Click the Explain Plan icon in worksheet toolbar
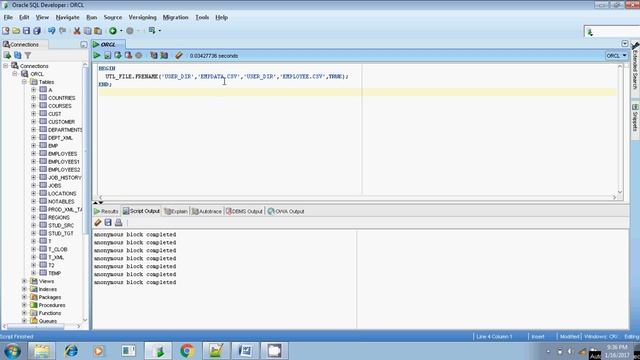Viewport: 640px width, 360px height. click(x=153, y=56)
